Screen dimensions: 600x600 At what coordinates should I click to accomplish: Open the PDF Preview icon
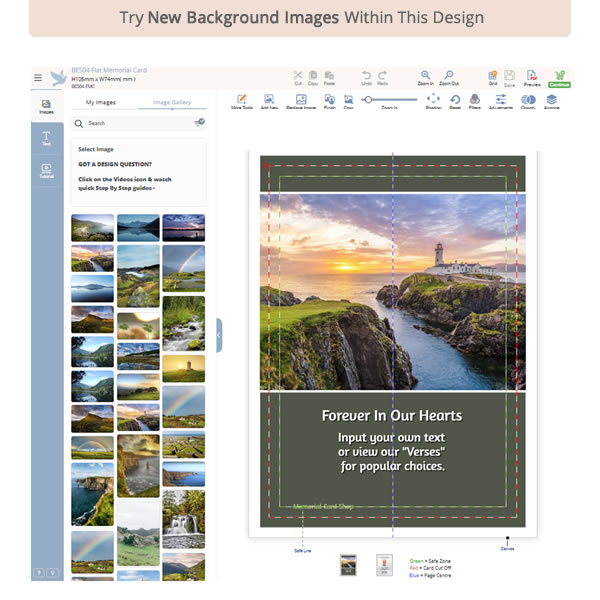(x=531, y=76)
